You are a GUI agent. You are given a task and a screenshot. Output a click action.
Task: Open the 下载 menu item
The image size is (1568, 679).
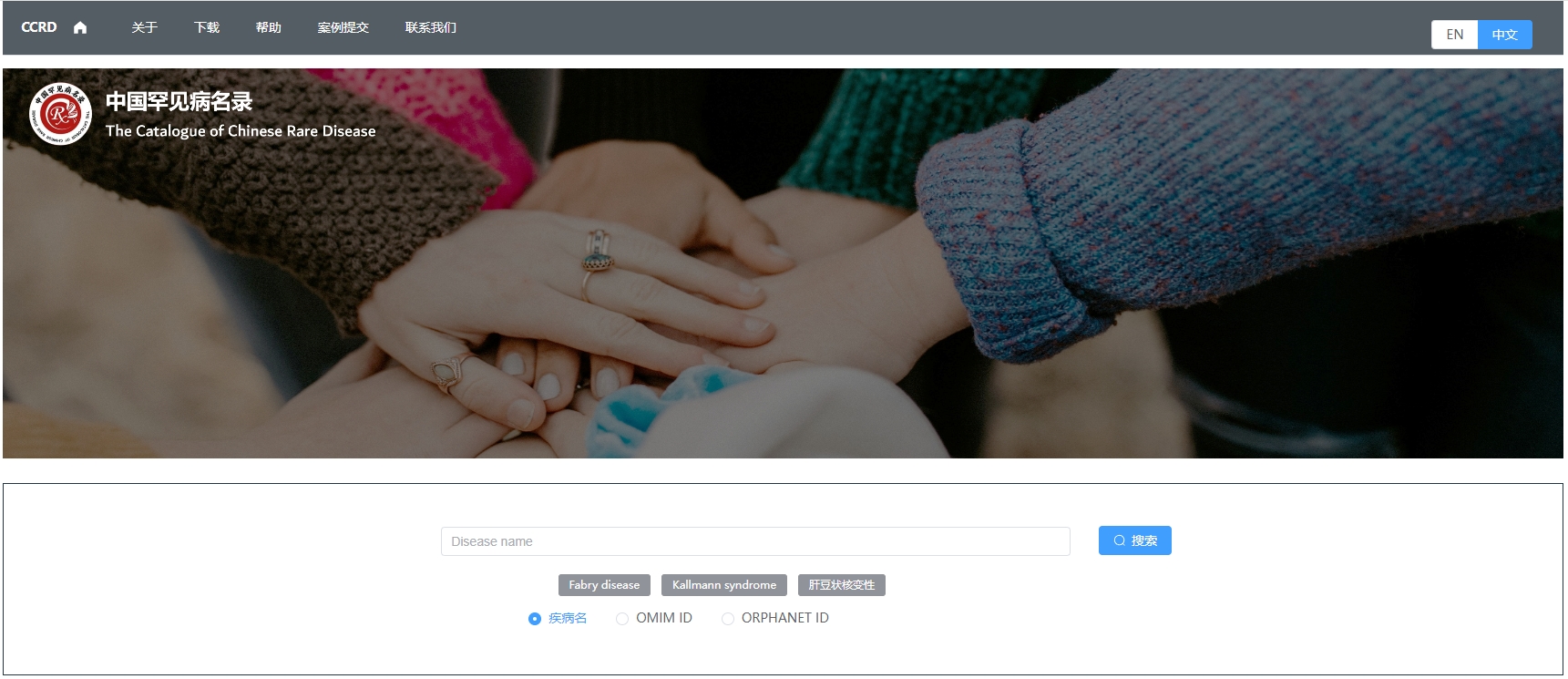click(207, 27)
